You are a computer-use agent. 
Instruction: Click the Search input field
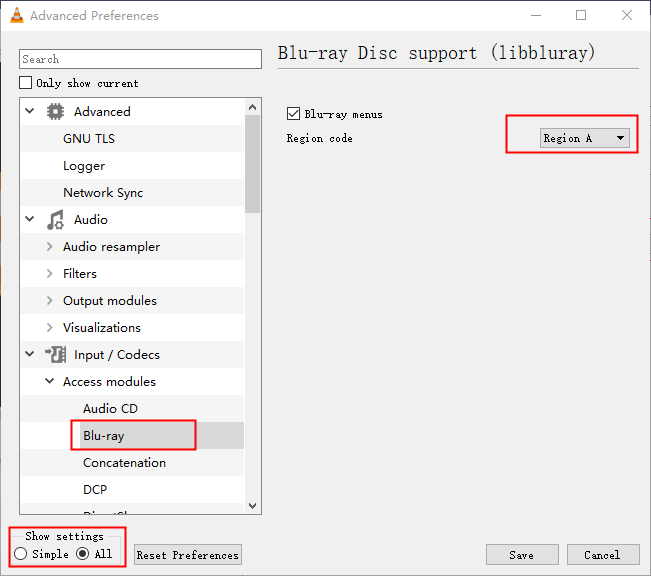coord(140,59)
